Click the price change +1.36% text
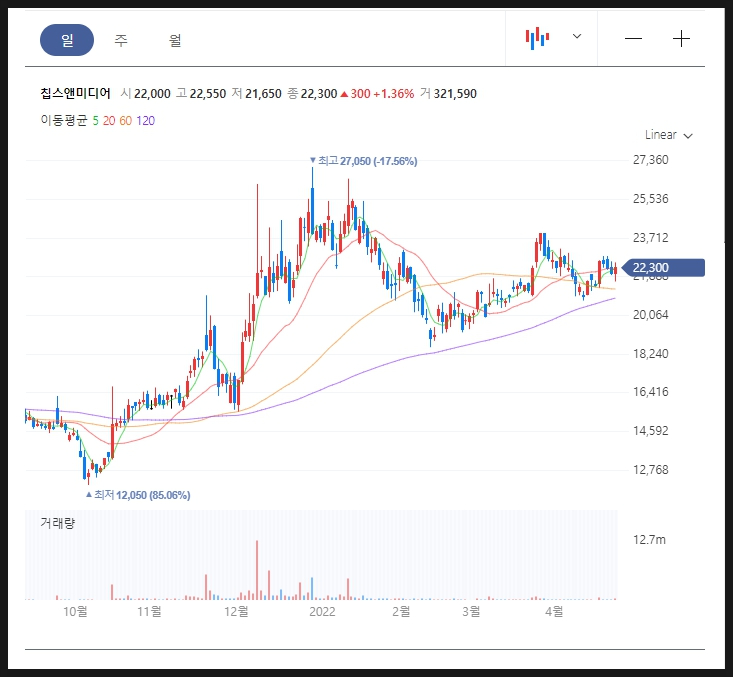The height and width of the screenshot is (677, 733). pyautogui.click(x=393, y=94)
